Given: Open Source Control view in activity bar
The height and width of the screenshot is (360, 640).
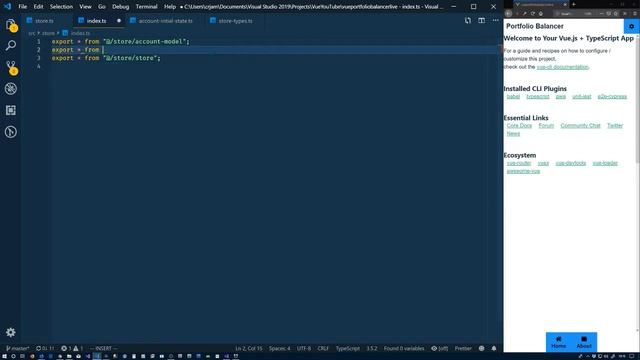Looking at the screenshot, I should 11,67.
